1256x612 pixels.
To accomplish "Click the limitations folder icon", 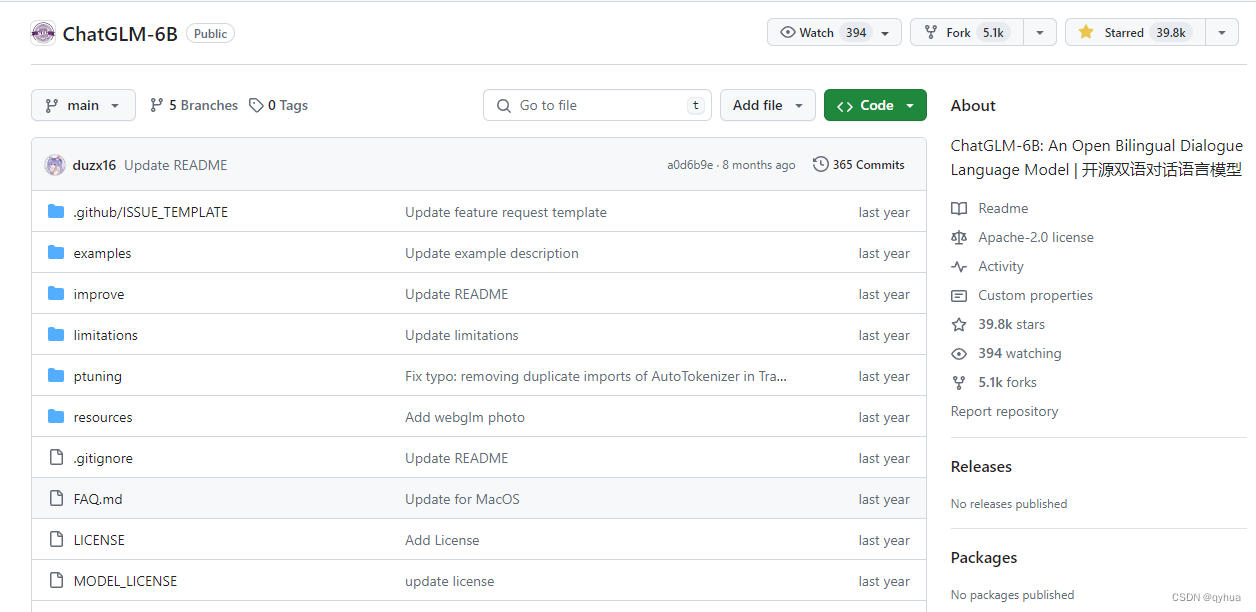I will (x=56, y=335).
